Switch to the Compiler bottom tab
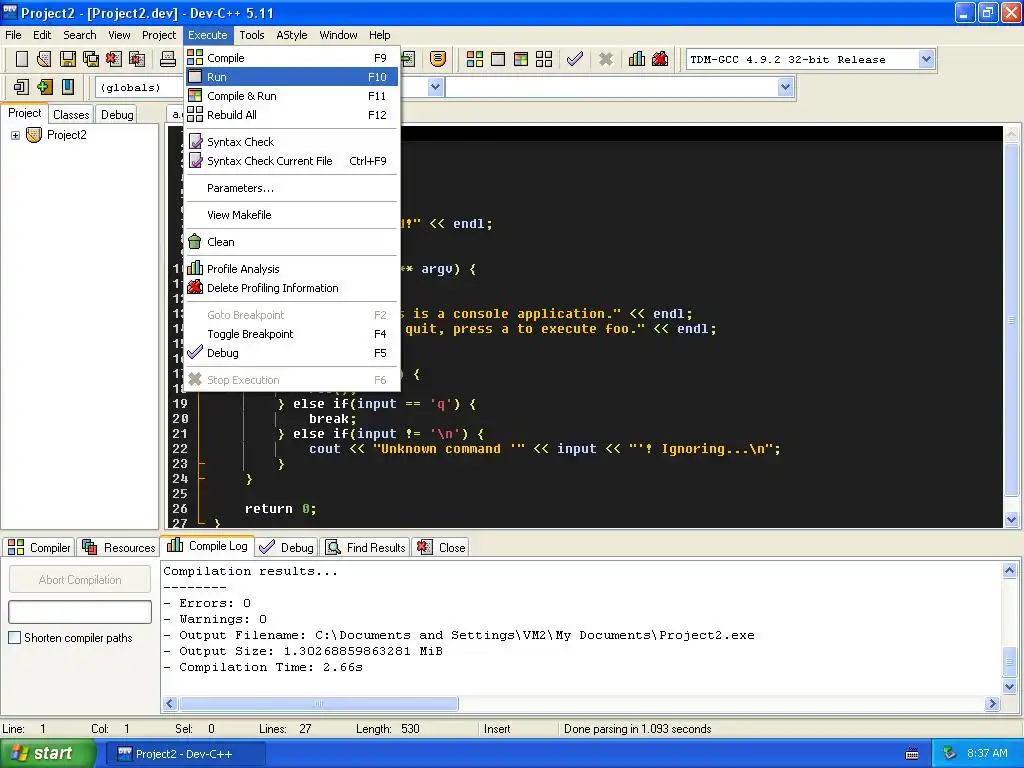 click(39, 547)
